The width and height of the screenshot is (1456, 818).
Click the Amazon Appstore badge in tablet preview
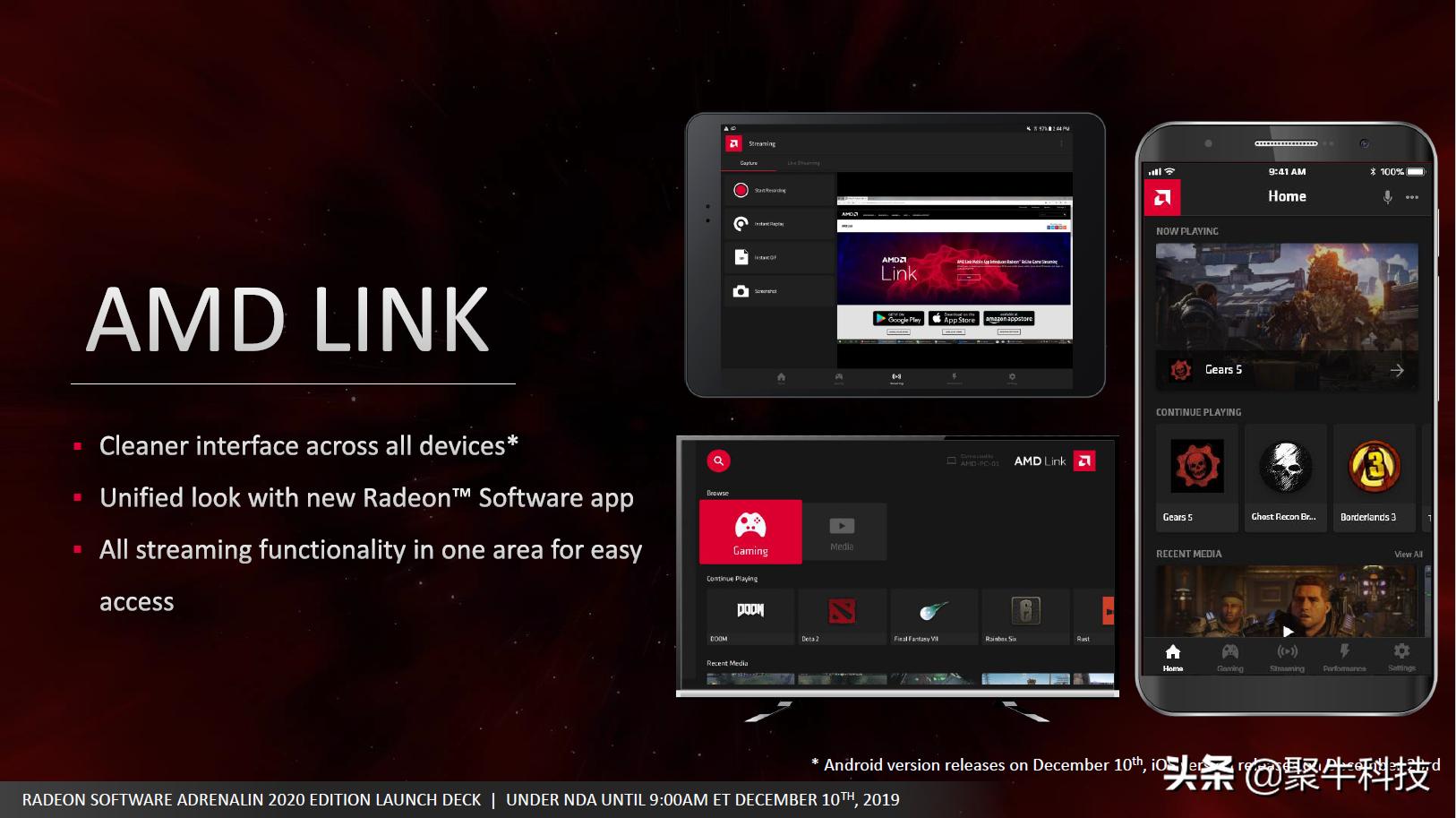[1009, 318]
